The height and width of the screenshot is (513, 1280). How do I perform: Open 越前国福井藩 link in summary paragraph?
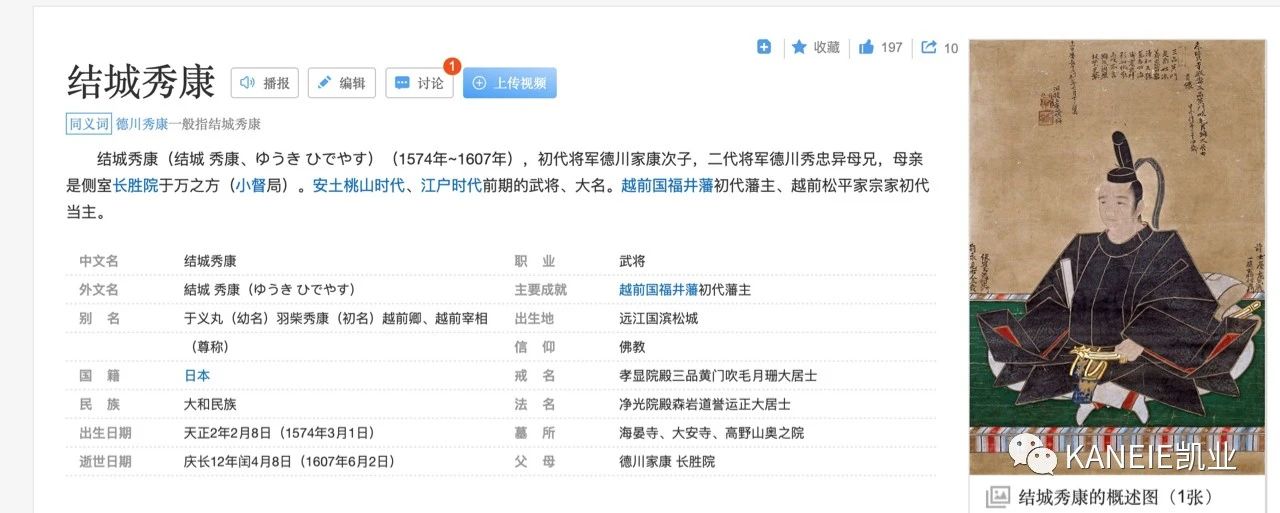pyautogui.click(x=667, y=185)
